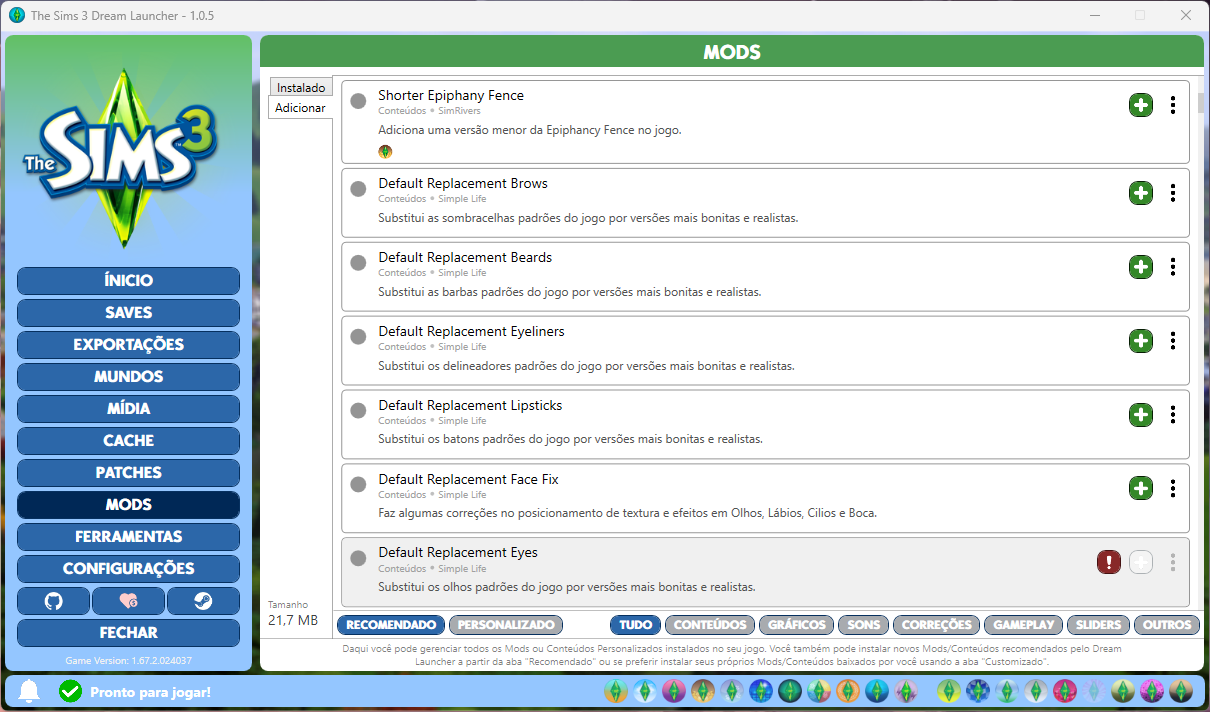Toggle status circle of Default Replacement Beards
Viewport: 1210px width, 712px height.
358,263
